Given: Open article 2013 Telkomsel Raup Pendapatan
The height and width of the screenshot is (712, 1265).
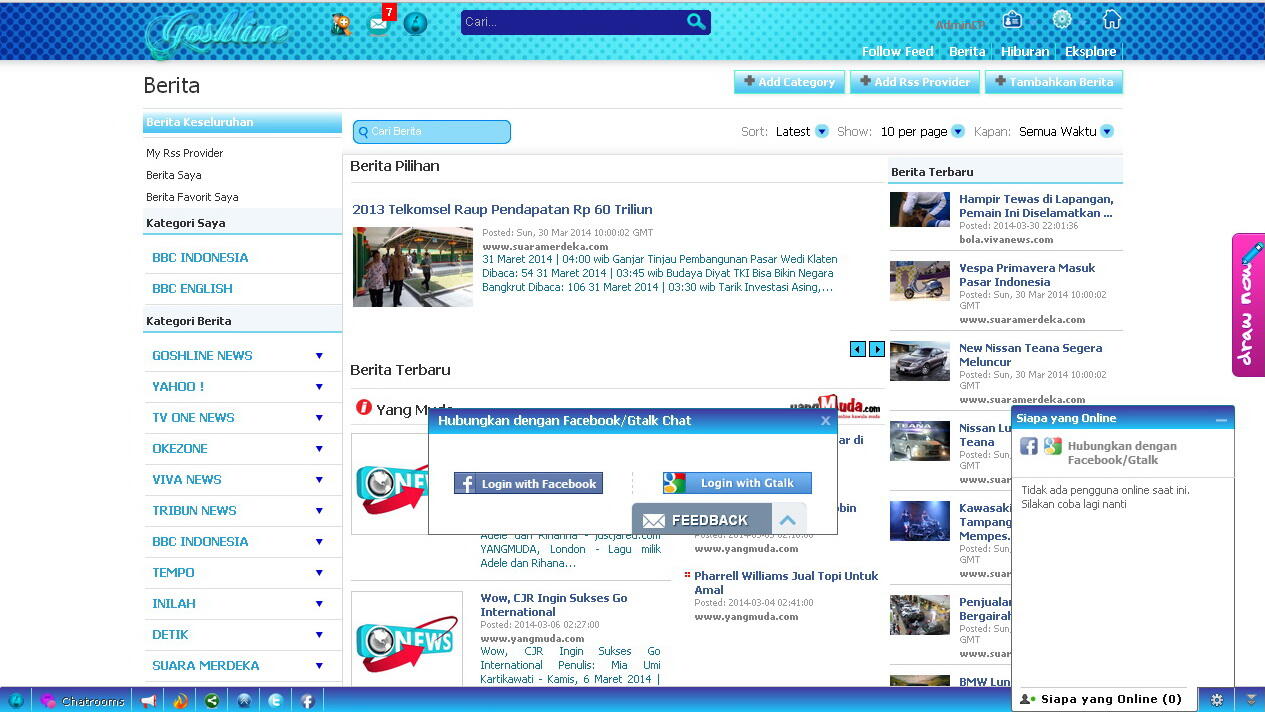Looking at the screenshot, I should (x=502, y=209).
